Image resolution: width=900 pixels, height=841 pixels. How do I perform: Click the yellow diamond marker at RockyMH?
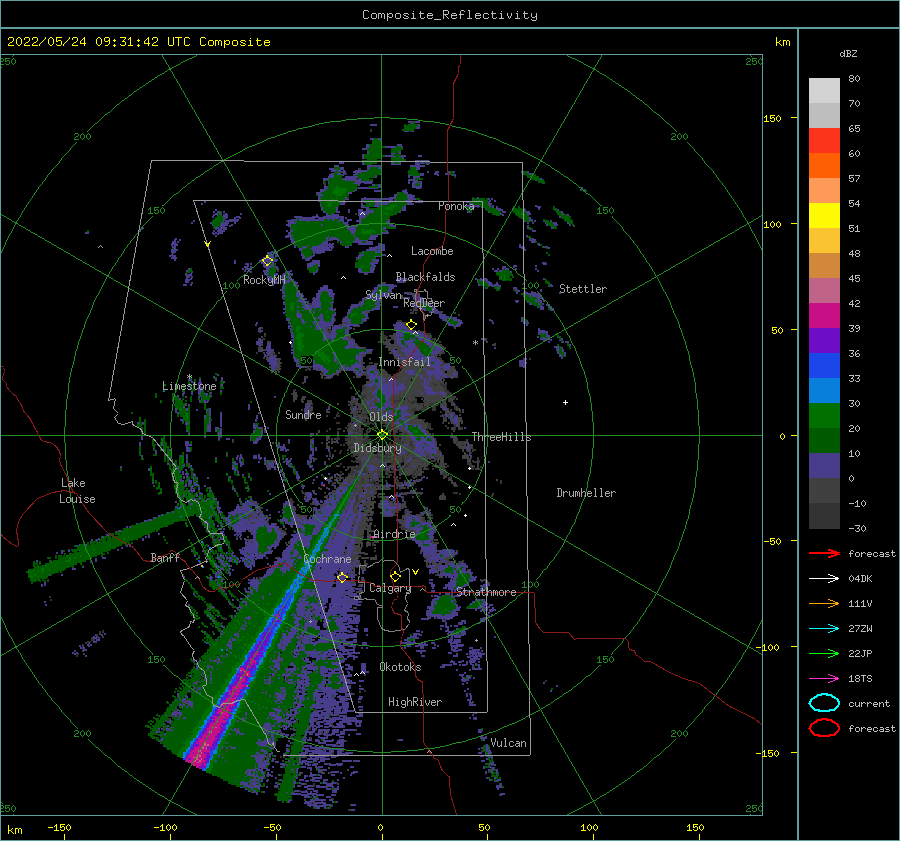tap(267, 261)
